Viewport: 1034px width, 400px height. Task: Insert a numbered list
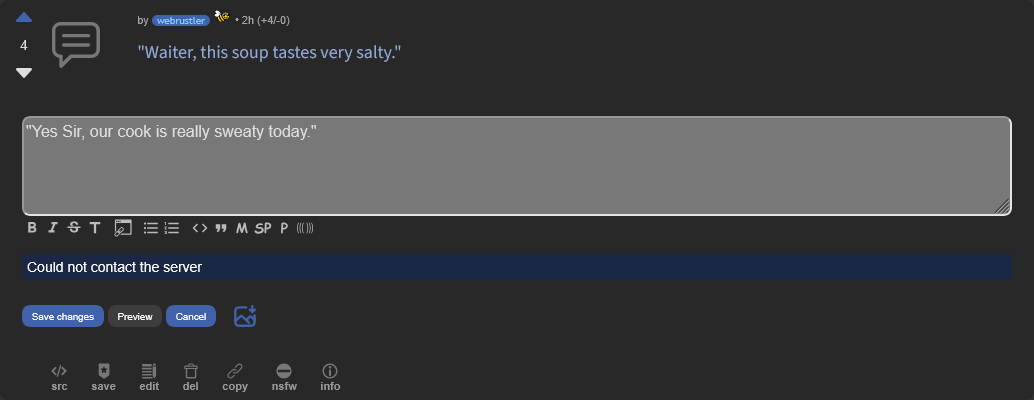click(172, 228)
